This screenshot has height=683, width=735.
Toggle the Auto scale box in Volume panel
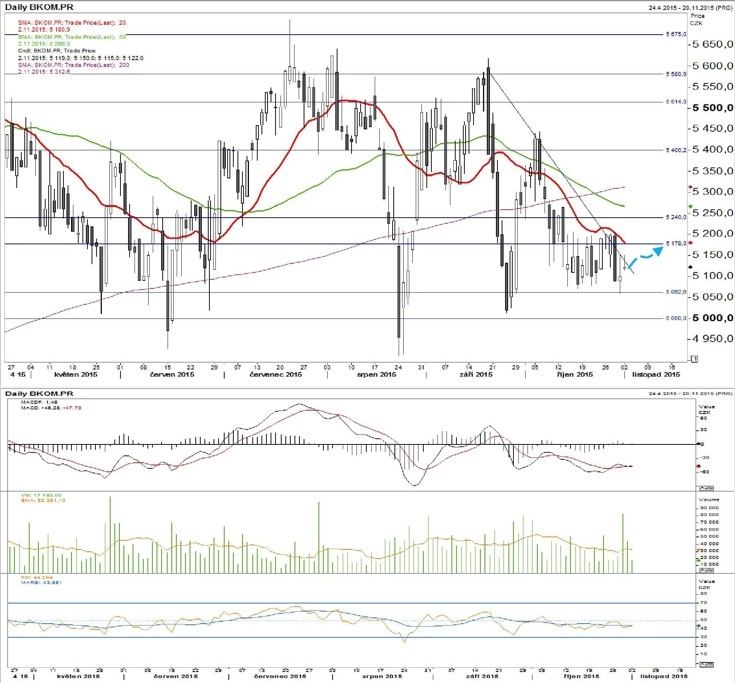[x=706, y=570]
